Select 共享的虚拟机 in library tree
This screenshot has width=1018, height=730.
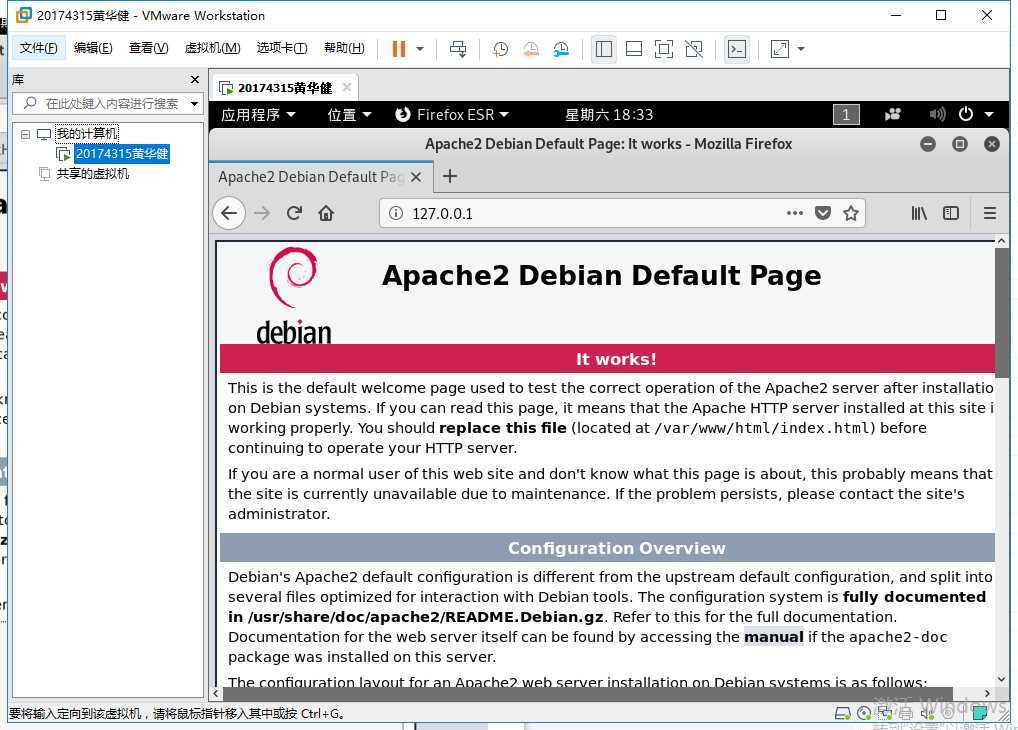coord(93,174)
